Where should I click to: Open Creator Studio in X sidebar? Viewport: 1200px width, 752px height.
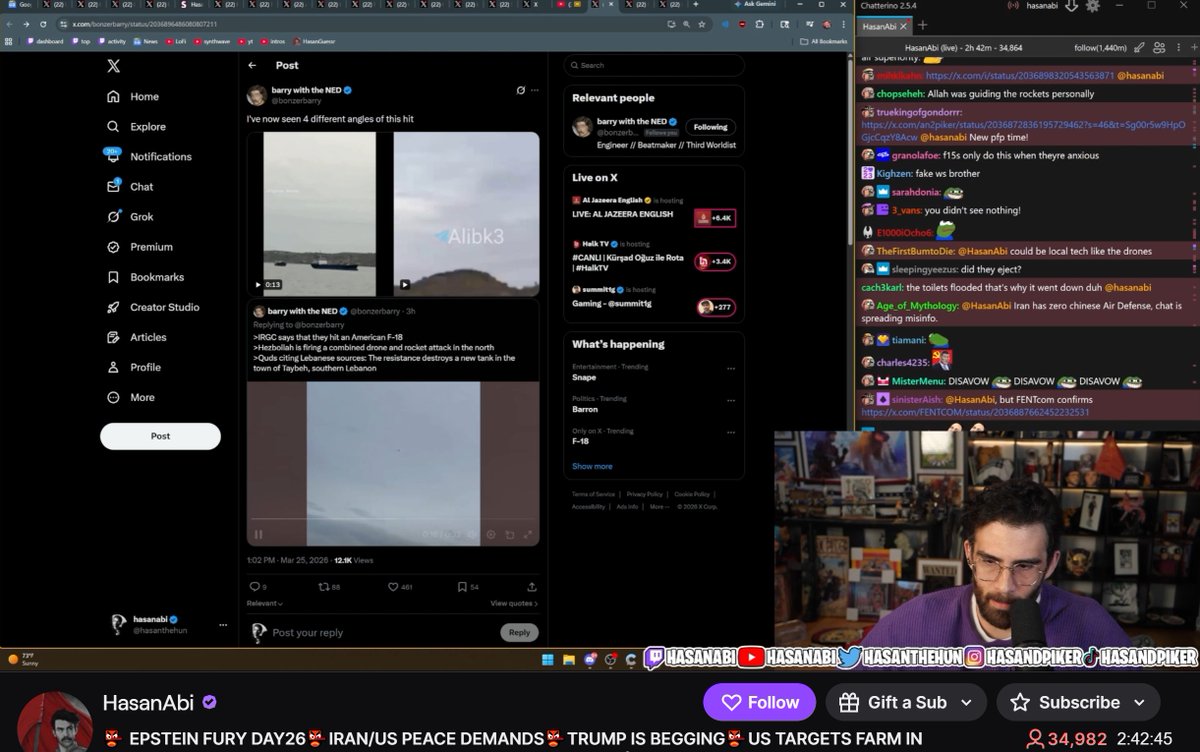tap(152, 307)
